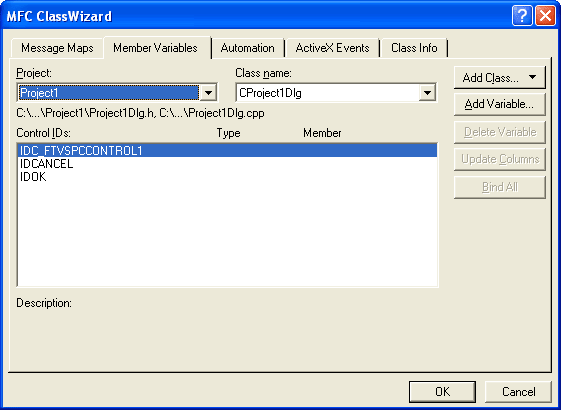Select IDCANCEL in the Control IDs list
The height and width of the screenshot is (410, 561).
[x=227, y=164]
